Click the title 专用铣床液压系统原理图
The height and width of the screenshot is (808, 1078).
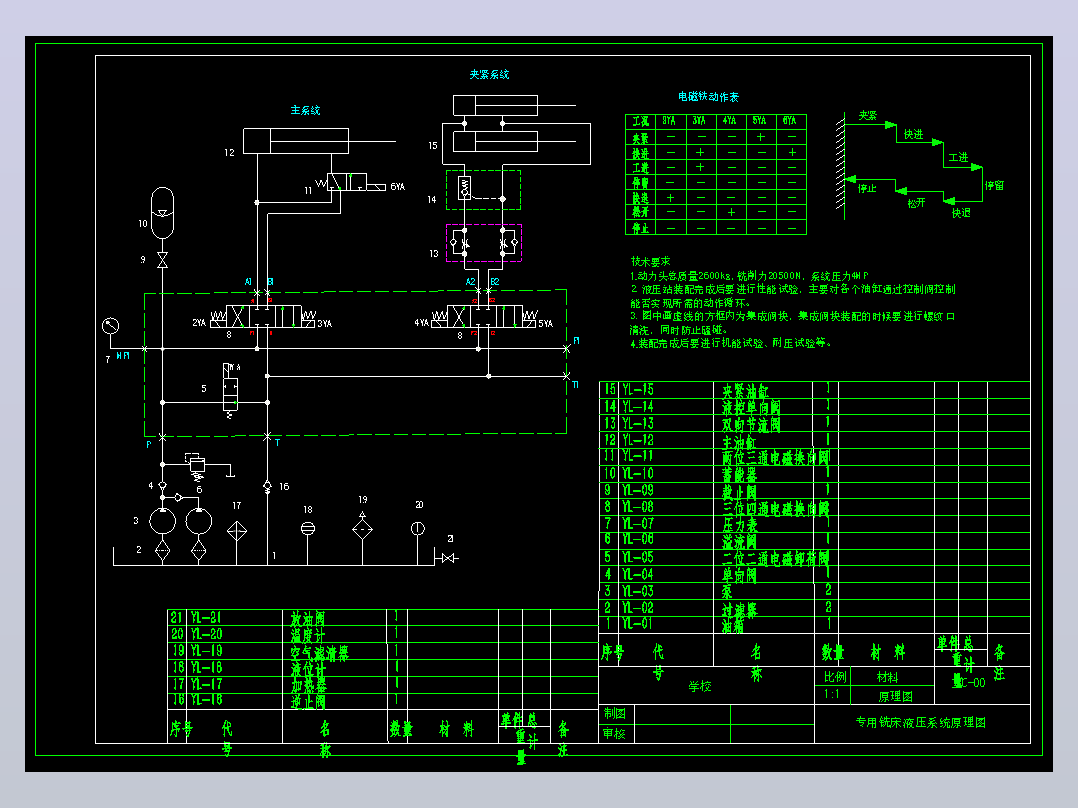[921, 722]
